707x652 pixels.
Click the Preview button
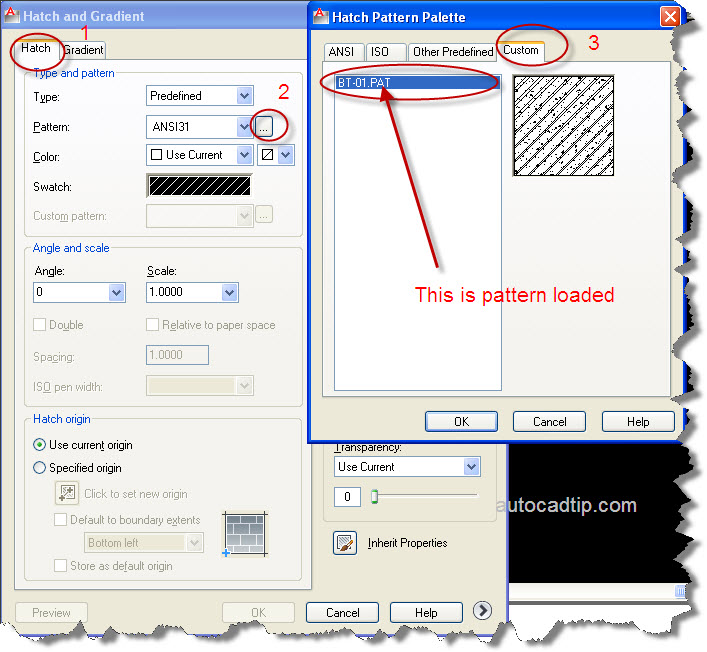(51, 612)
